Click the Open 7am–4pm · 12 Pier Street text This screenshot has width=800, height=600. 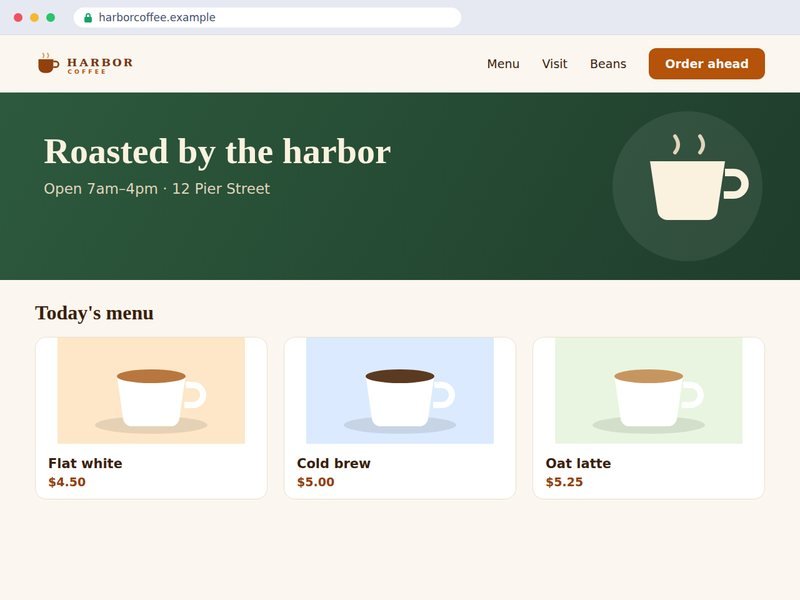(x=157, y=189)
